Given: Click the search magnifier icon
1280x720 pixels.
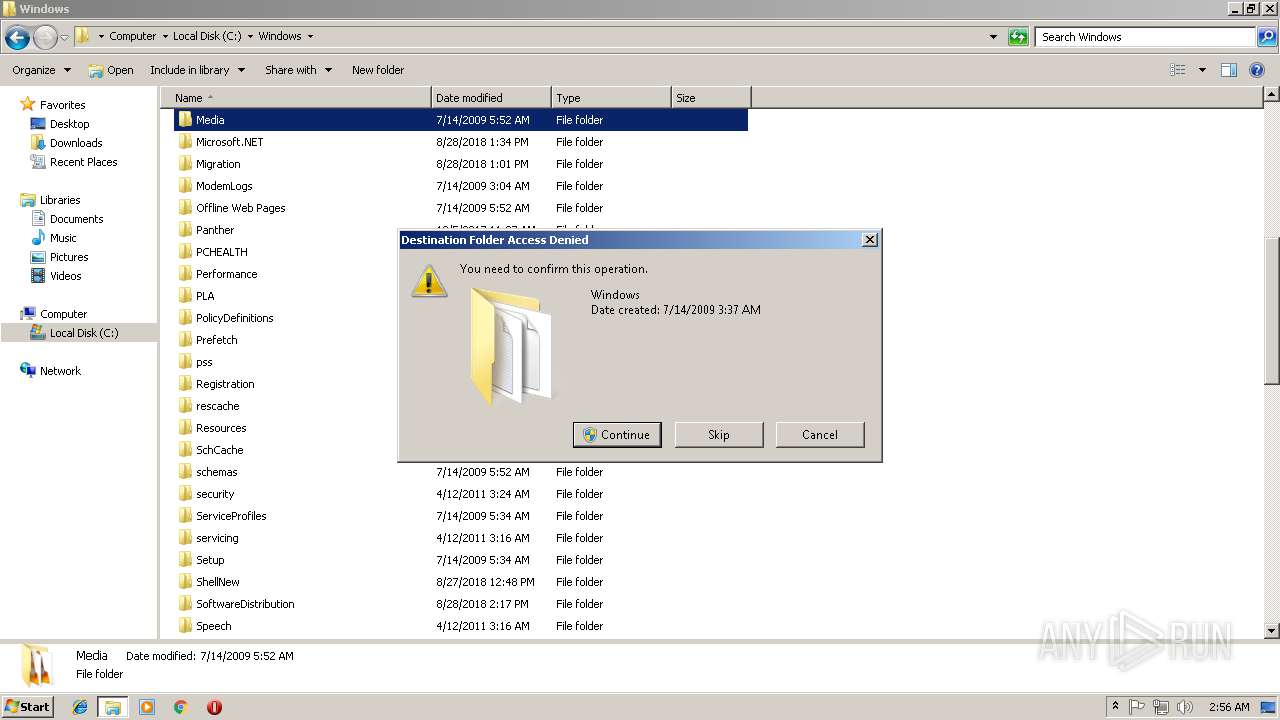Looking at the screenshot, I should tap(1266, 37).
